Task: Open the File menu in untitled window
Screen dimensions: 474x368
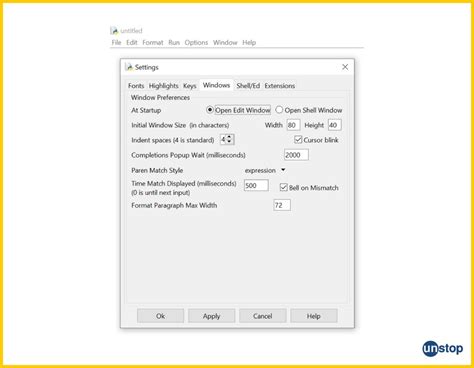Action: [116, 43]
